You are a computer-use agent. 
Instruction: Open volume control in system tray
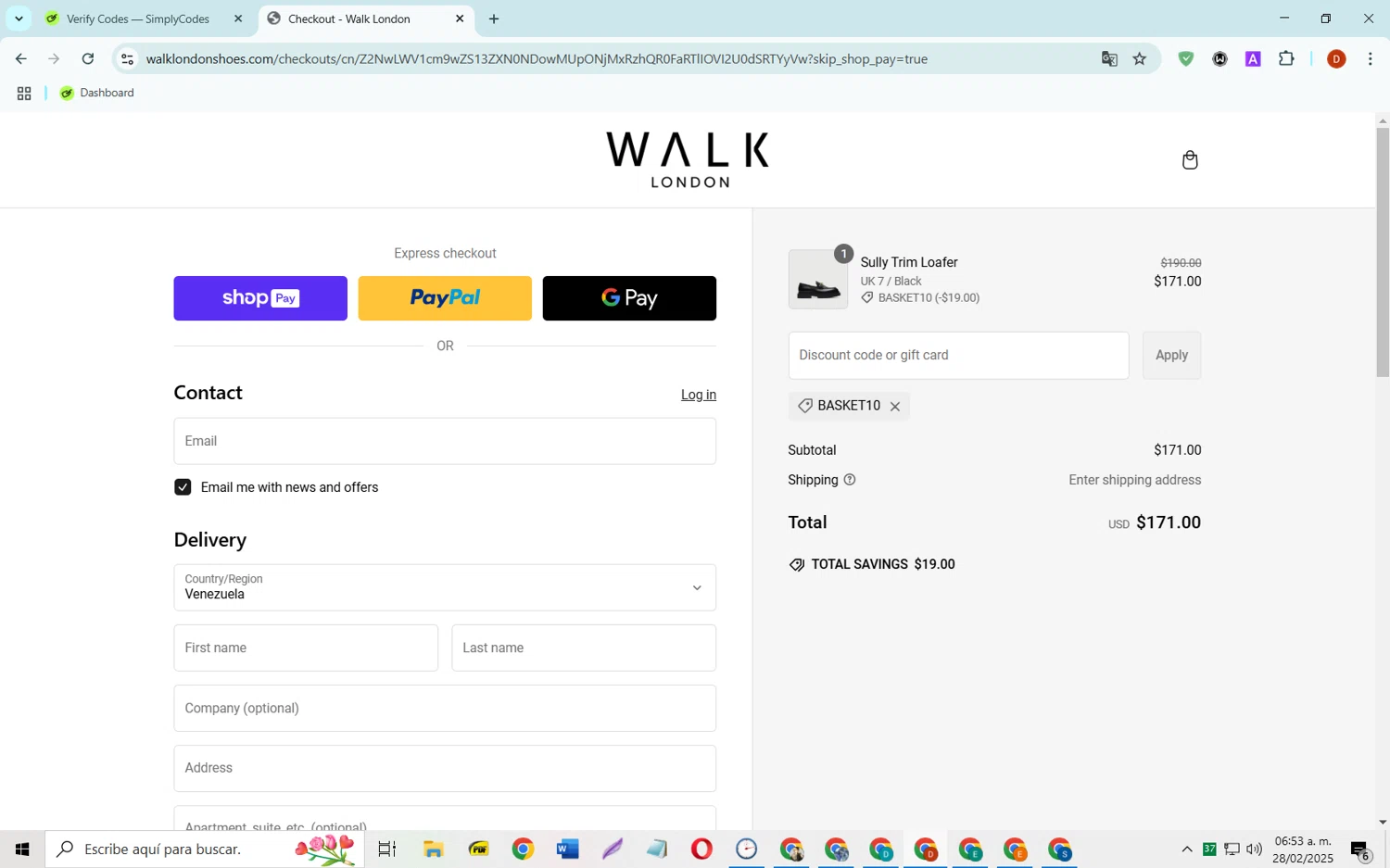(1254, 849)
